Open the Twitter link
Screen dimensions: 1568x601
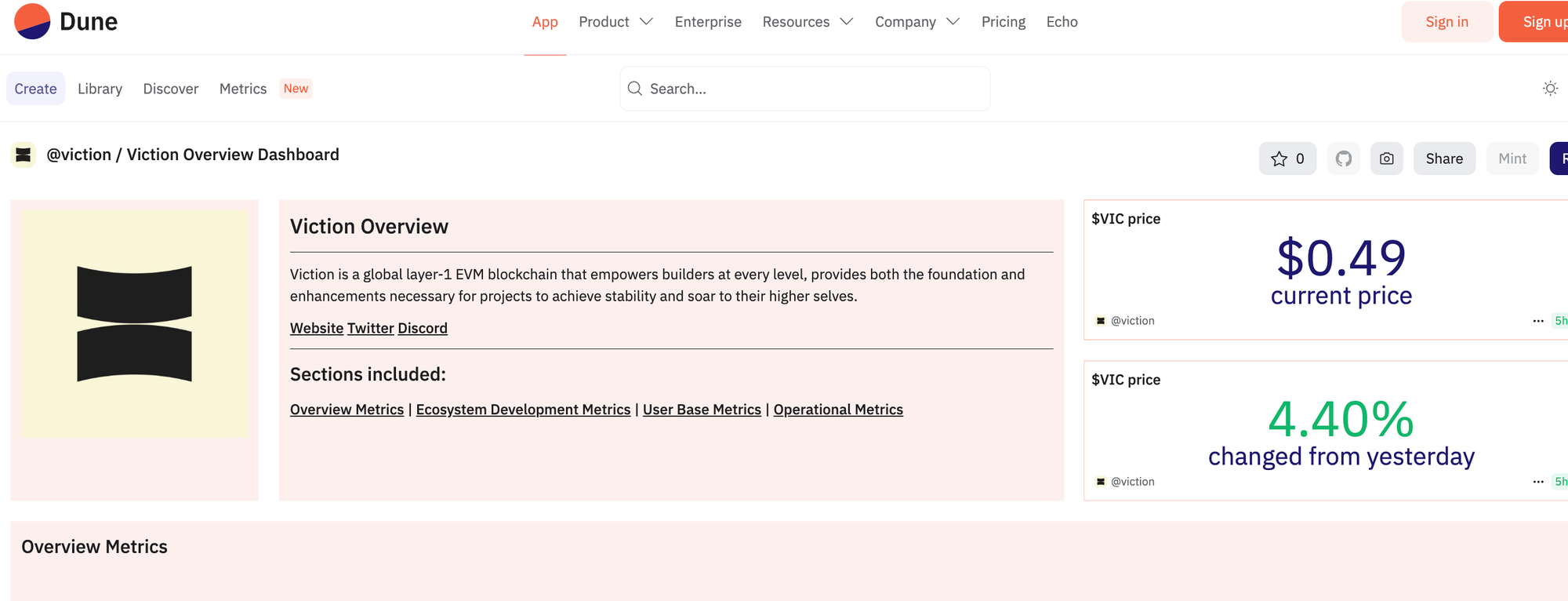(x=371, y=328)
